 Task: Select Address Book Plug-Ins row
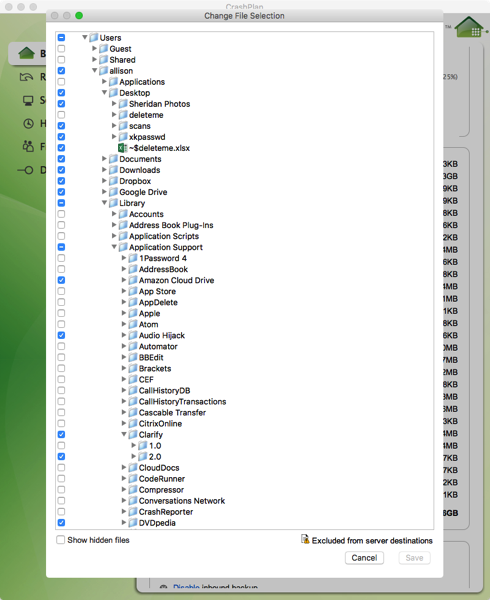pyautogui.click(x=245, y=225)
